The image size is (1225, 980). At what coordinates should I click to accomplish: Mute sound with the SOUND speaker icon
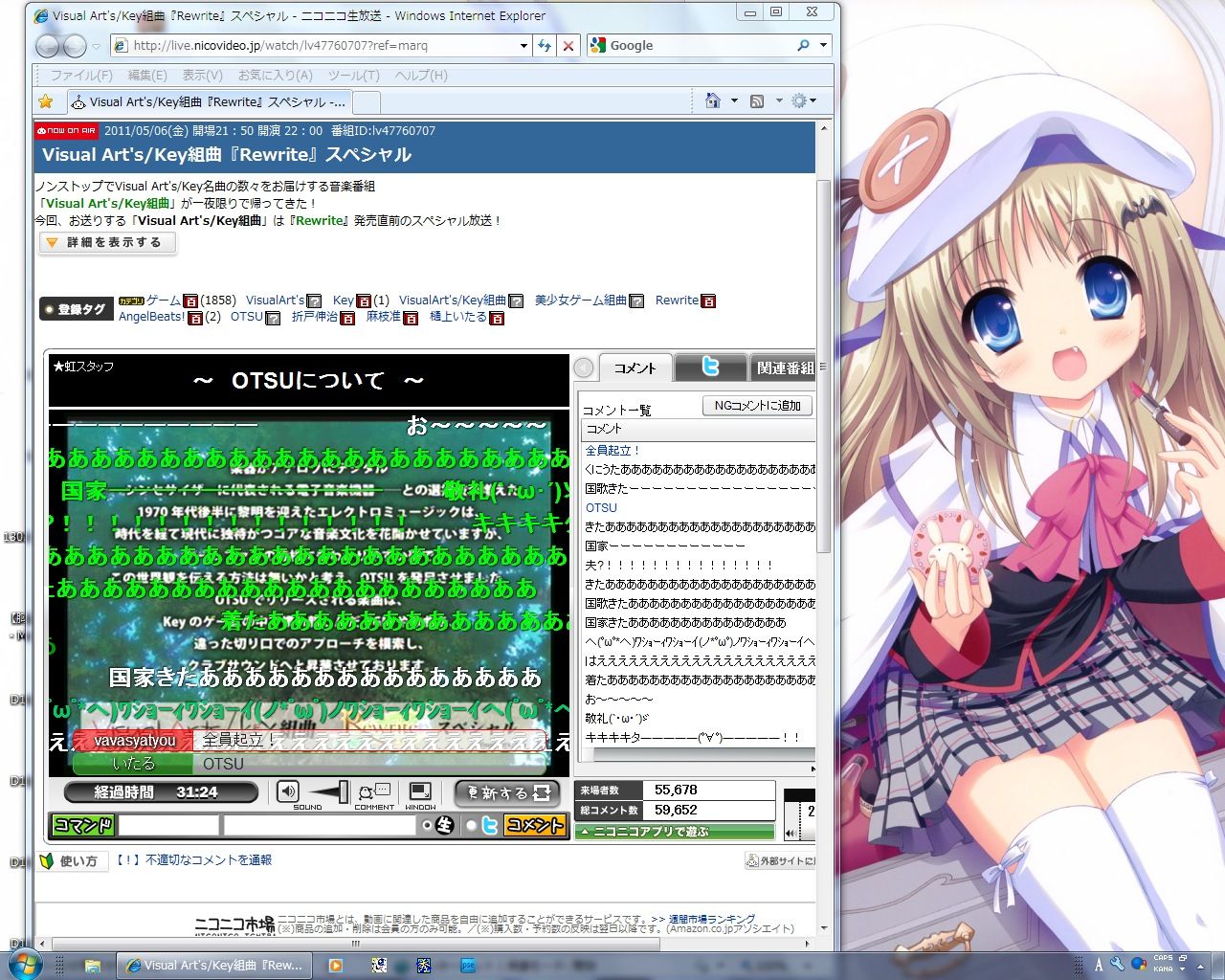(x=288, y=791)
